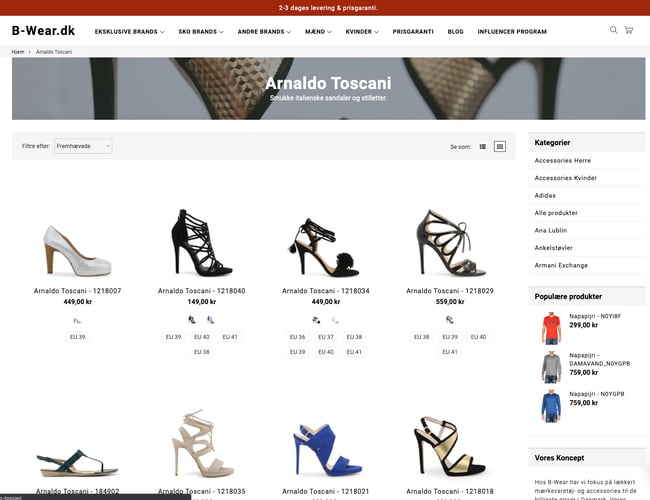Expand Mænd menu

click(x=318, y=32)
